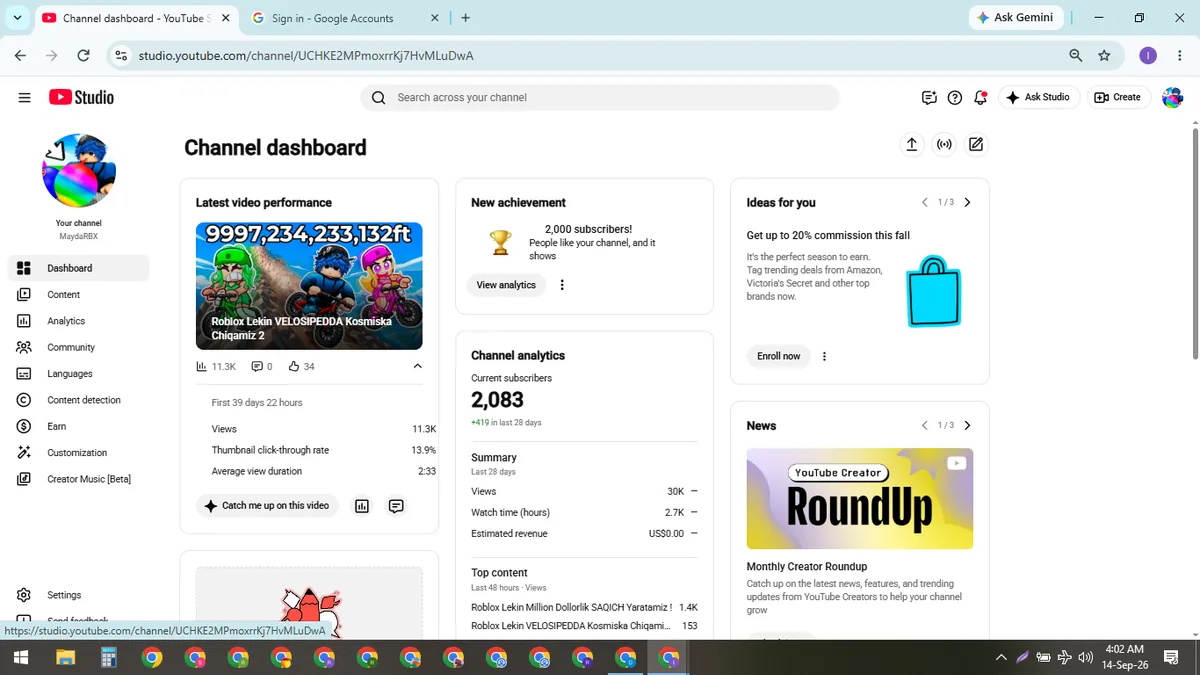Click the blue shopping bag illustration

tap(933, 291)
